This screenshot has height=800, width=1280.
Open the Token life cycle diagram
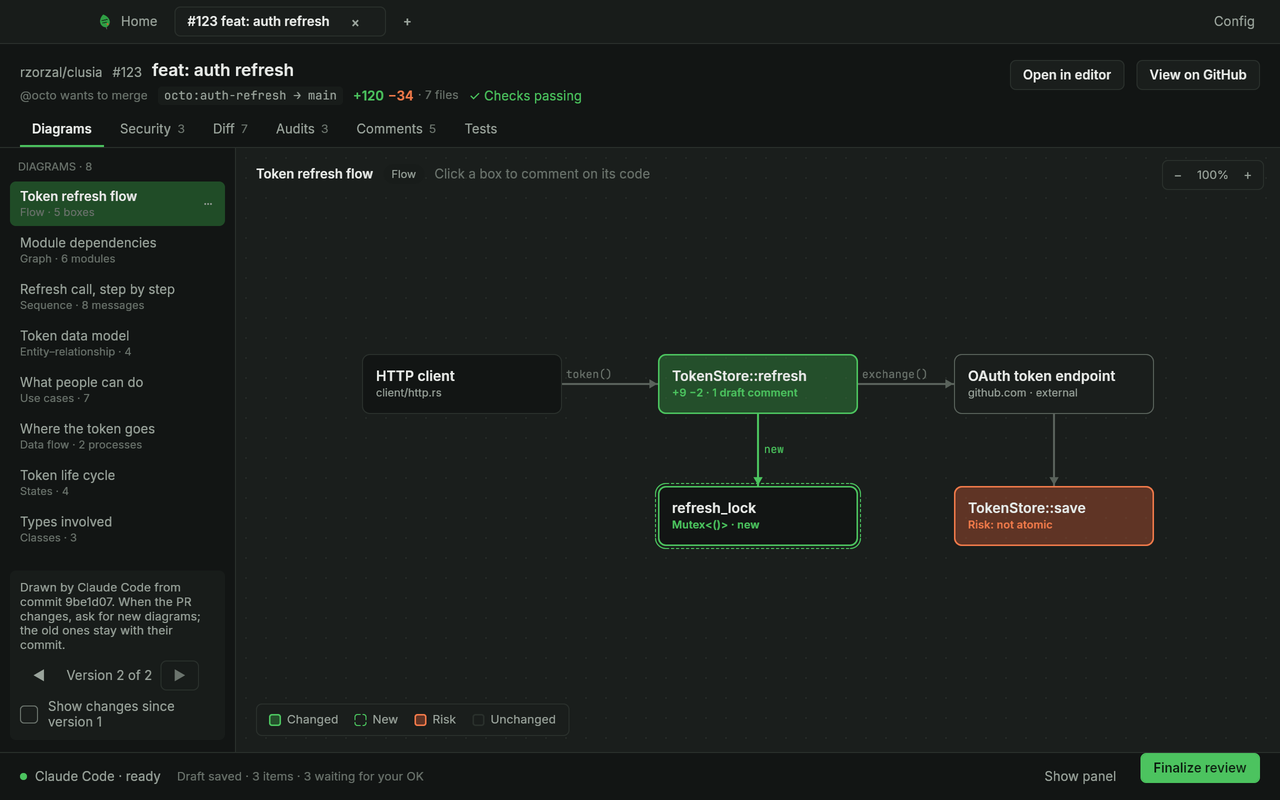(117, 483)
